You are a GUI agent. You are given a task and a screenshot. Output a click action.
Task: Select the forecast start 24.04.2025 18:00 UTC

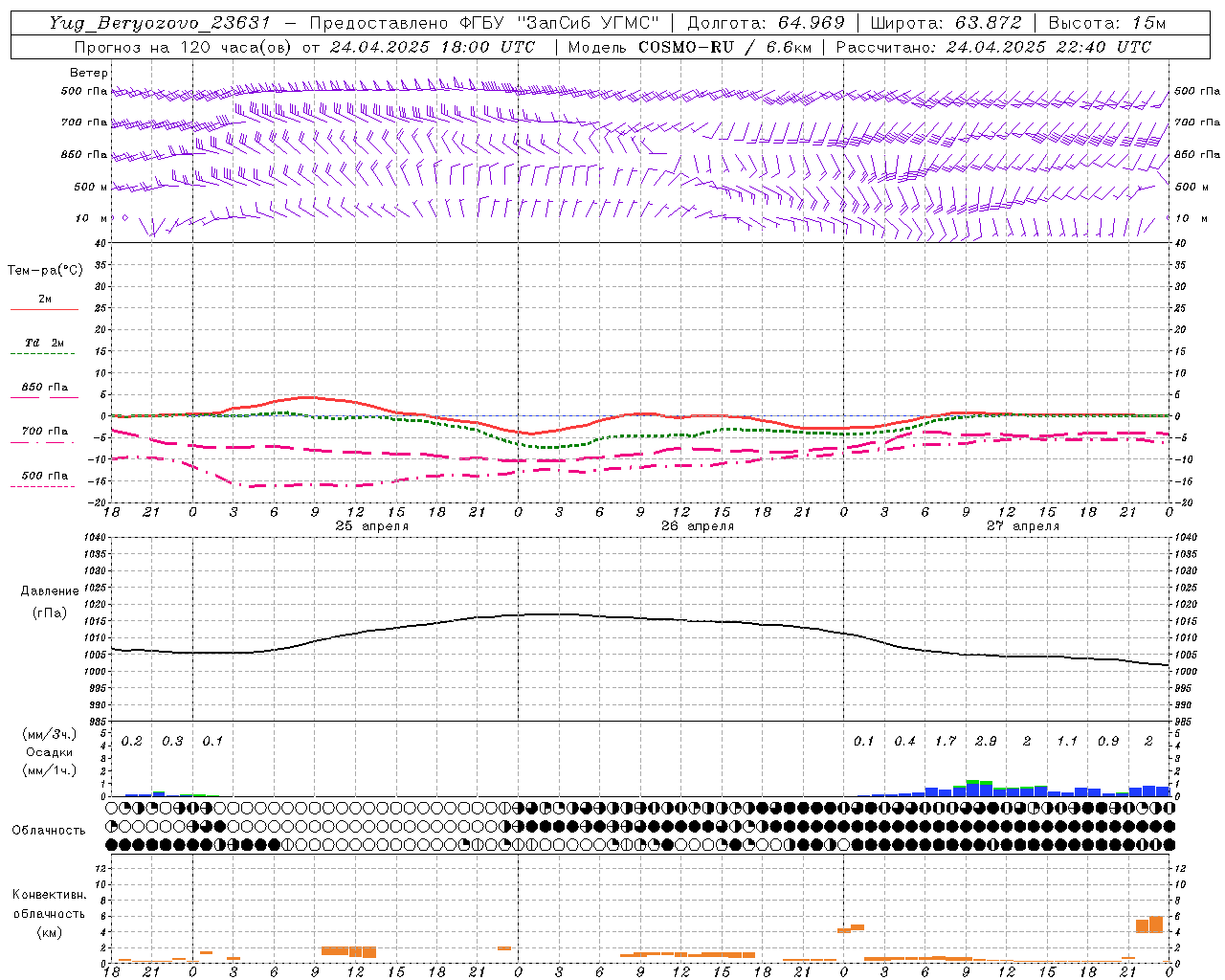pyautogui.click(x=433, y=47)
